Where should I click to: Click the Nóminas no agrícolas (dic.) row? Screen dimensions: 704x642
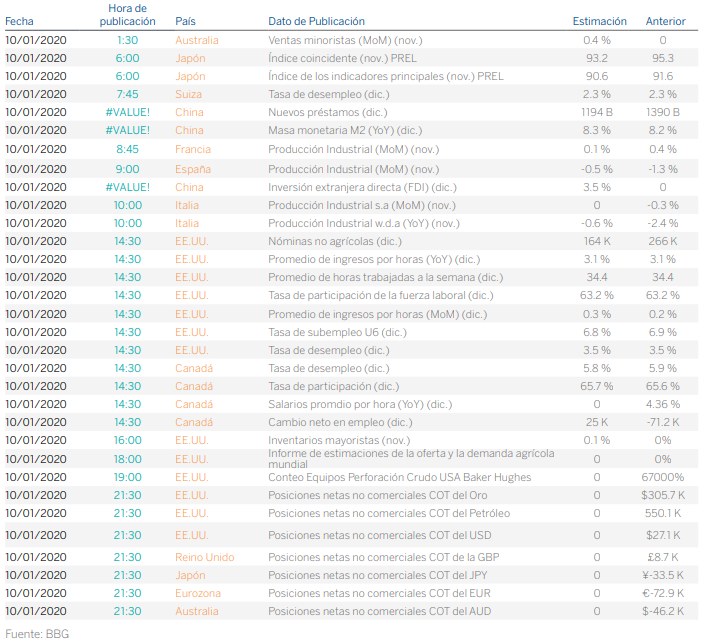pyautogui.click(x=335, y=241)
